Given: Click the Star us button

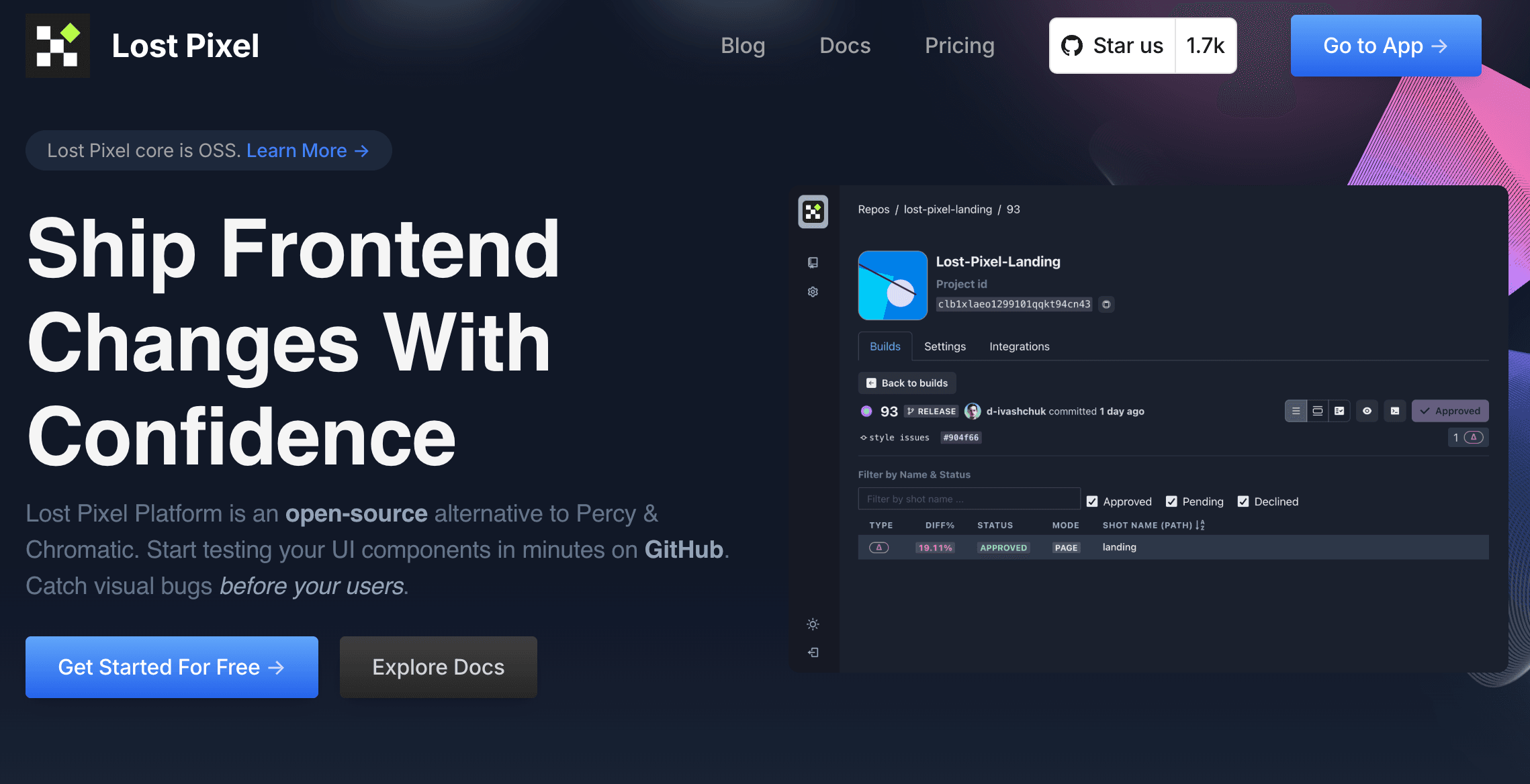Looking at the screenshot, I should click(1112, 46).
